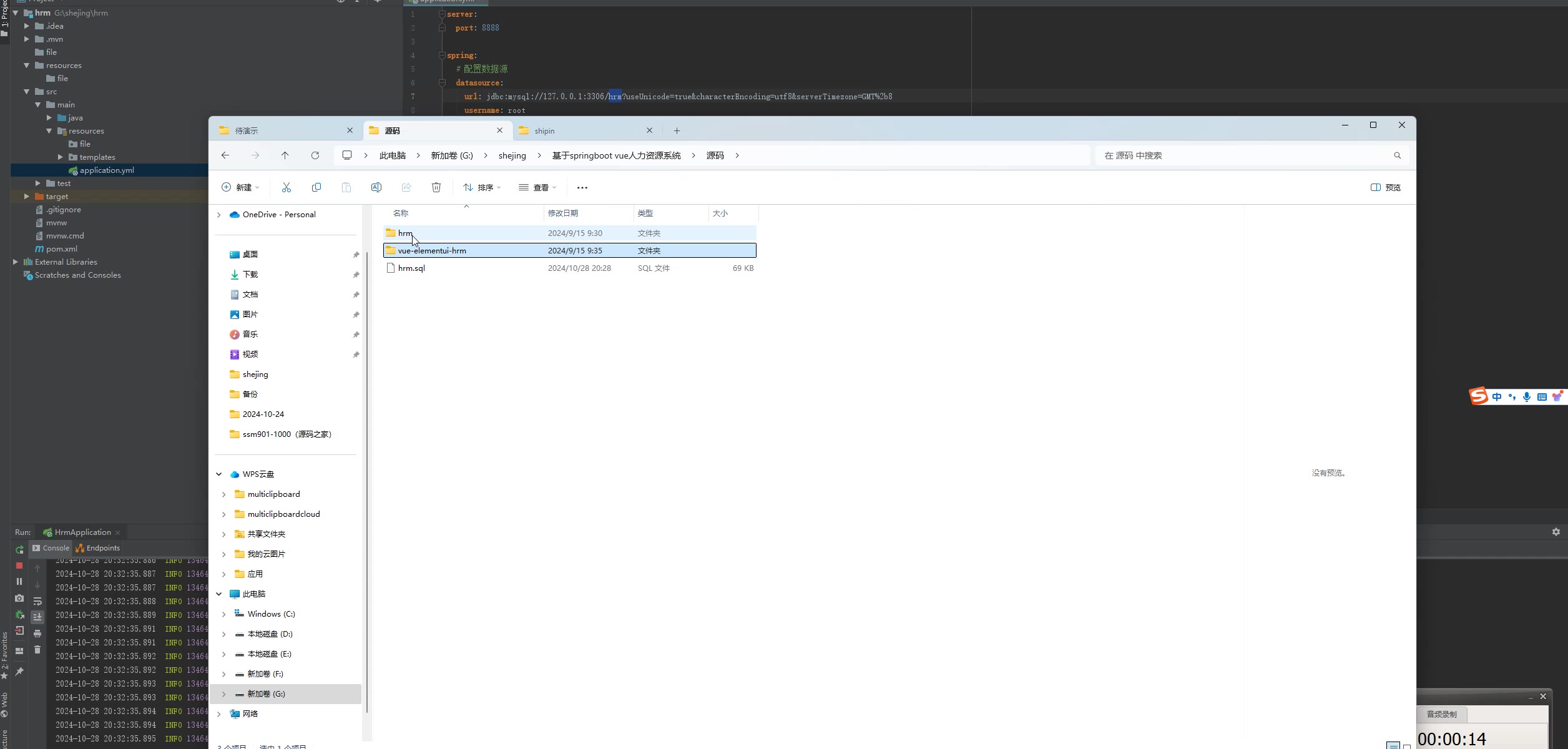Image resolution: width=1568 pixels, height=749 pixels.
Task: Open the 查看 view dropdown
Action: click(537, 187)
